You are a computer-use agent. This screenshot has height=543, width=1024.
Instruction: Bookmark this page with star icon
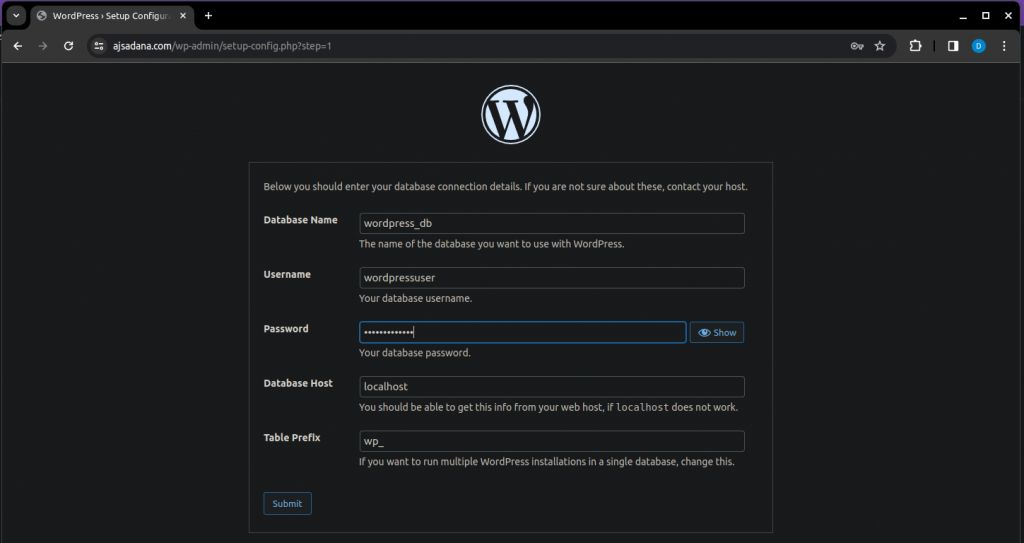click(880, 46)
